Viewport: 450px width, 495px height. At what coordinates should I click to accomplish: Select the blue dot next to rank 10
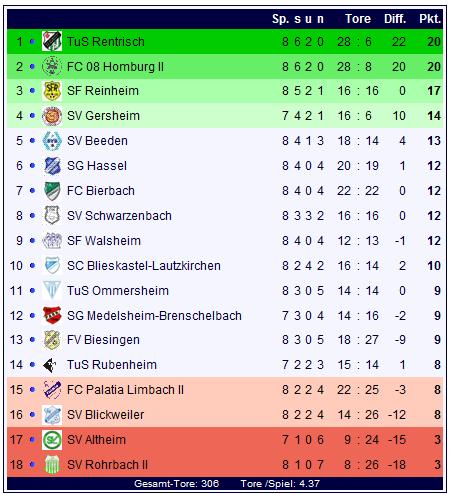32,266
